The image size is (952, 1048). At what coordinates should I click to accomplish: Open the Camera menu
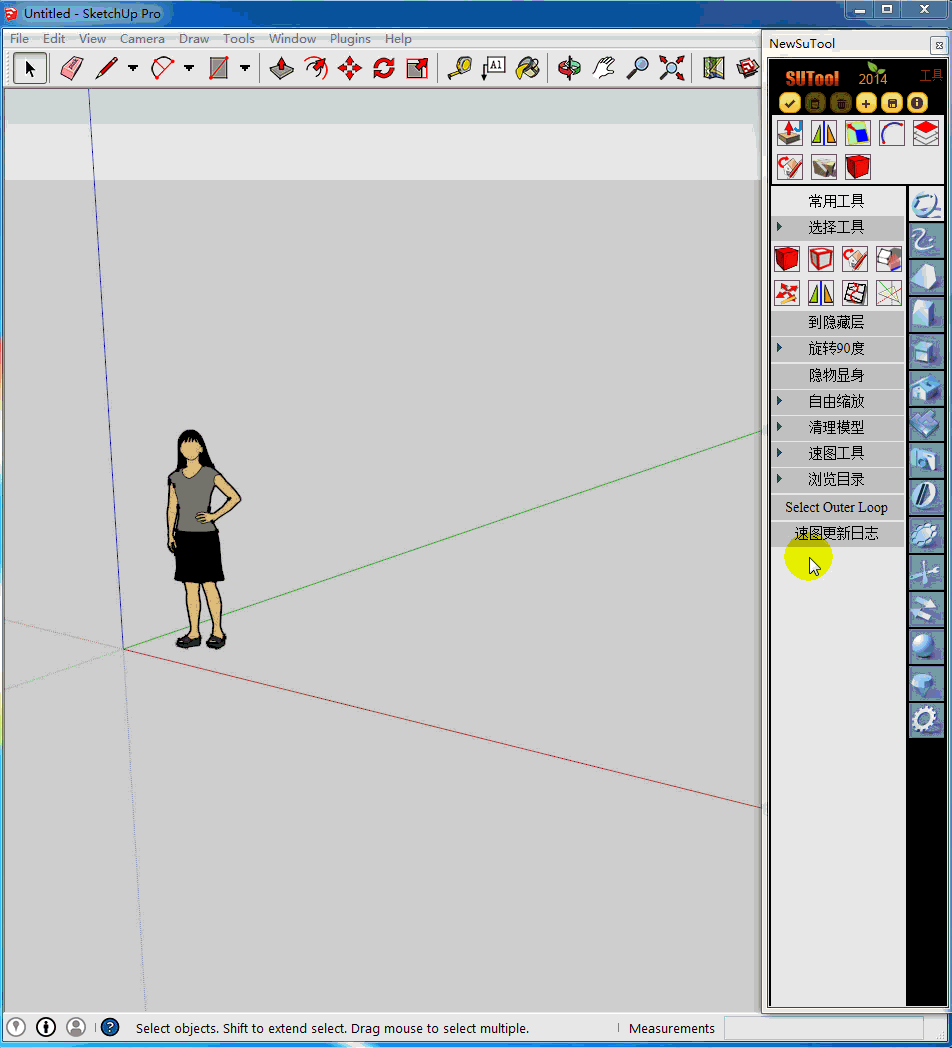142,39
